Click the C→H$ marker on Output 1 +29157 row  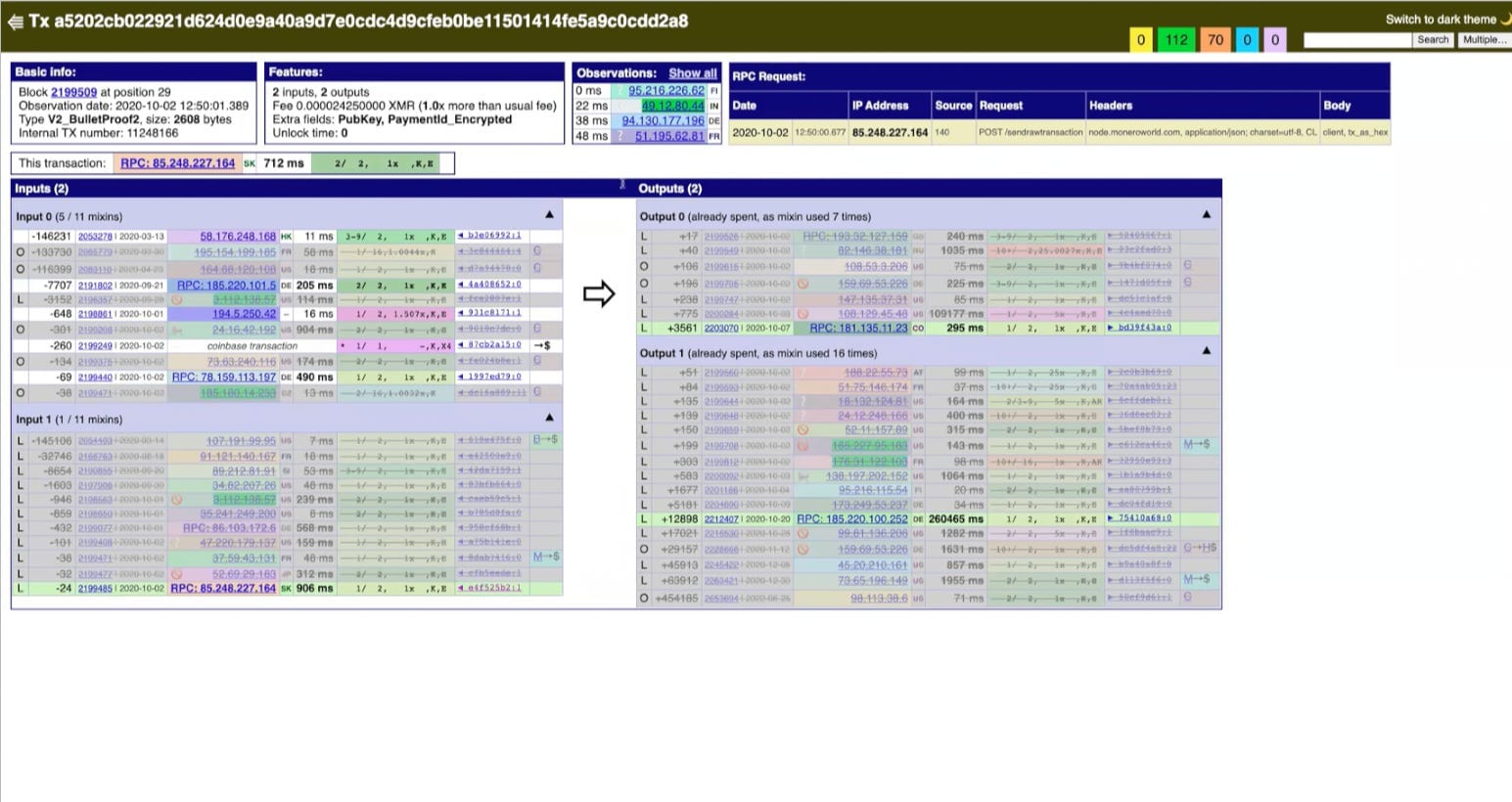[1200, 549]
